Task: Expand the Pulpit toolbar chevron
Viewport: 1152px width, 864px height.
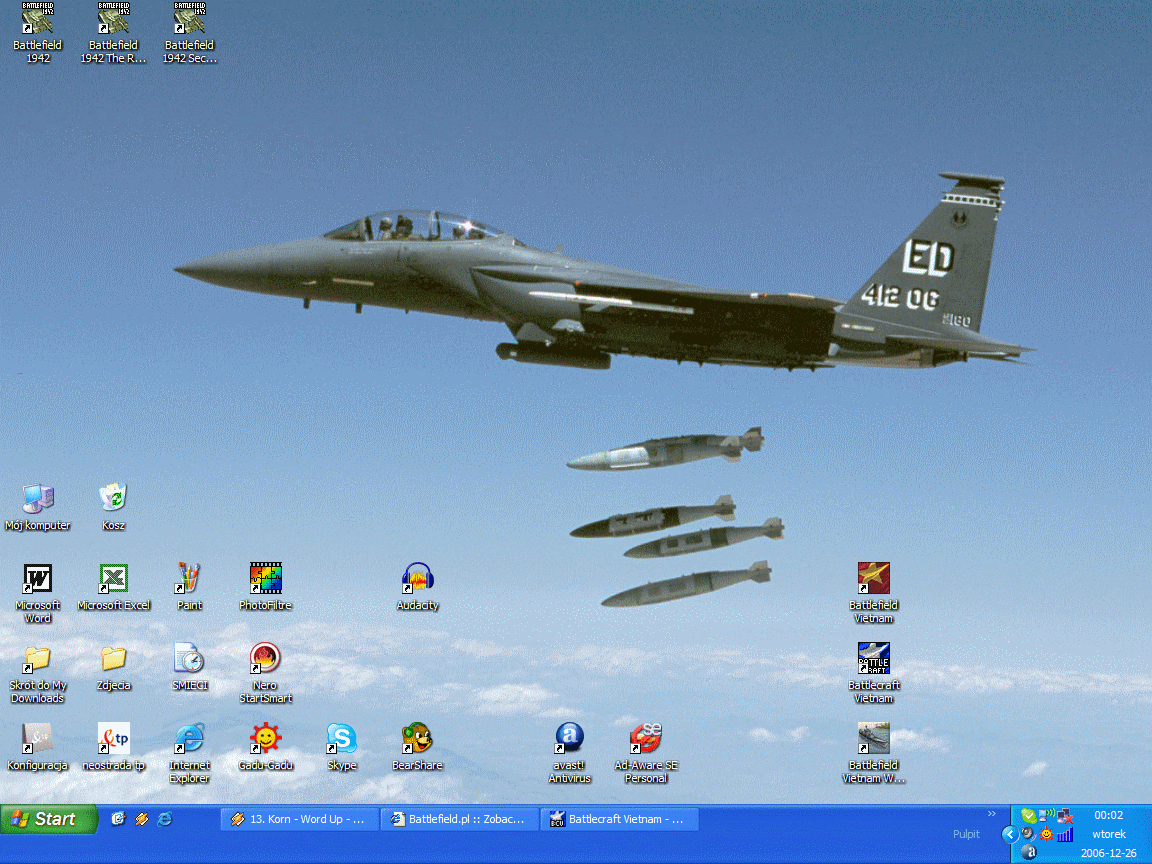Action: [992, 813]
